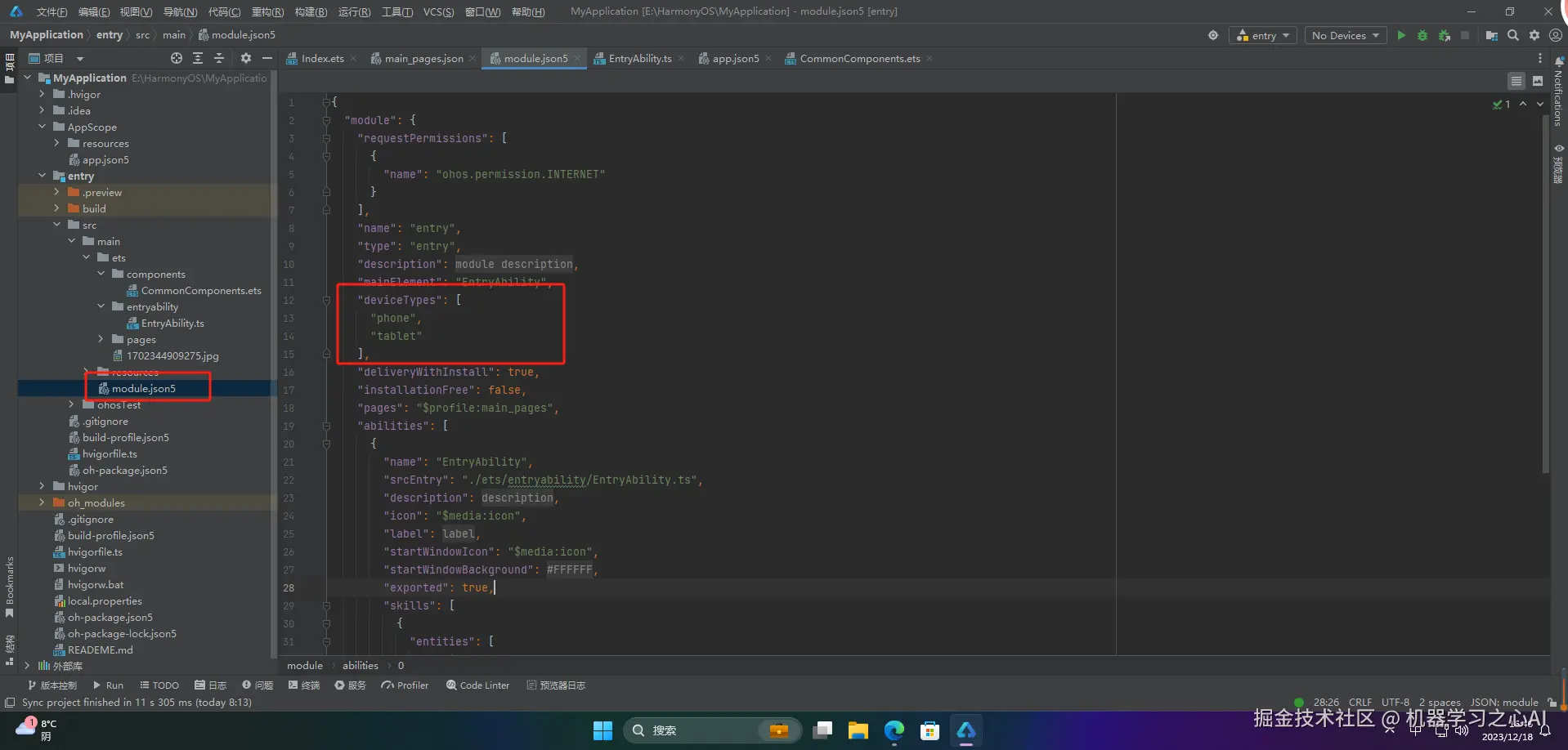Image resolution: width=1568 pixels, height=750 pixels.
Task: Open Microsoft Edge from the taskbar
Action: (894, 730)
